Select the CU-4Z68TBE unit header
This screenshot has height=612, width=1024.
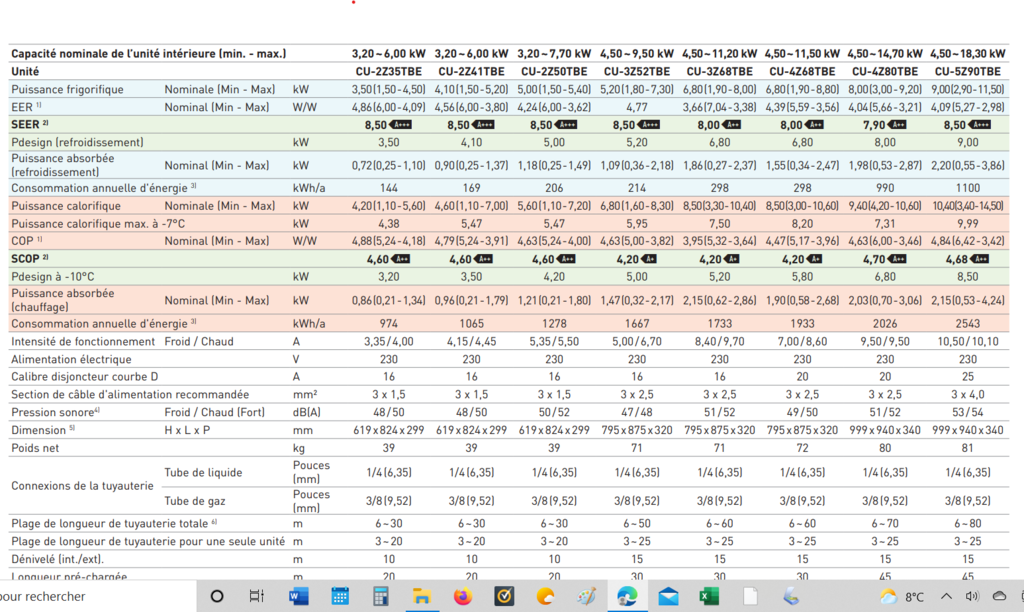click(x=802, y=71)
